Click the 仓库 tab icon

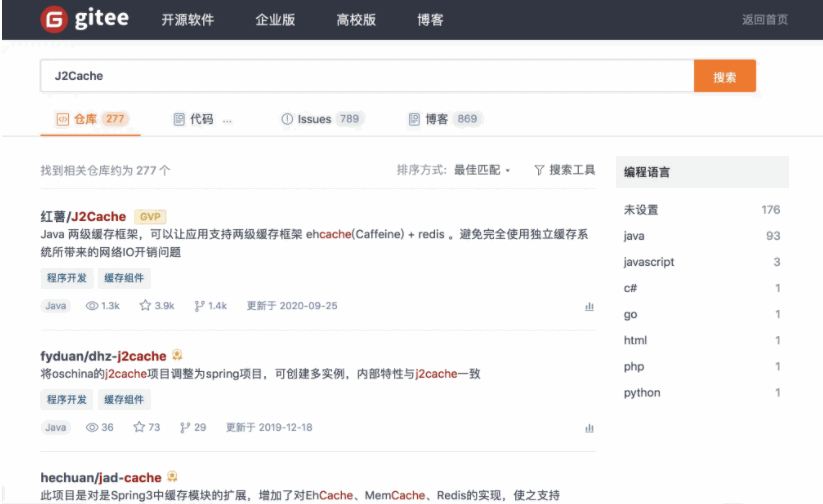click(62, 119)
